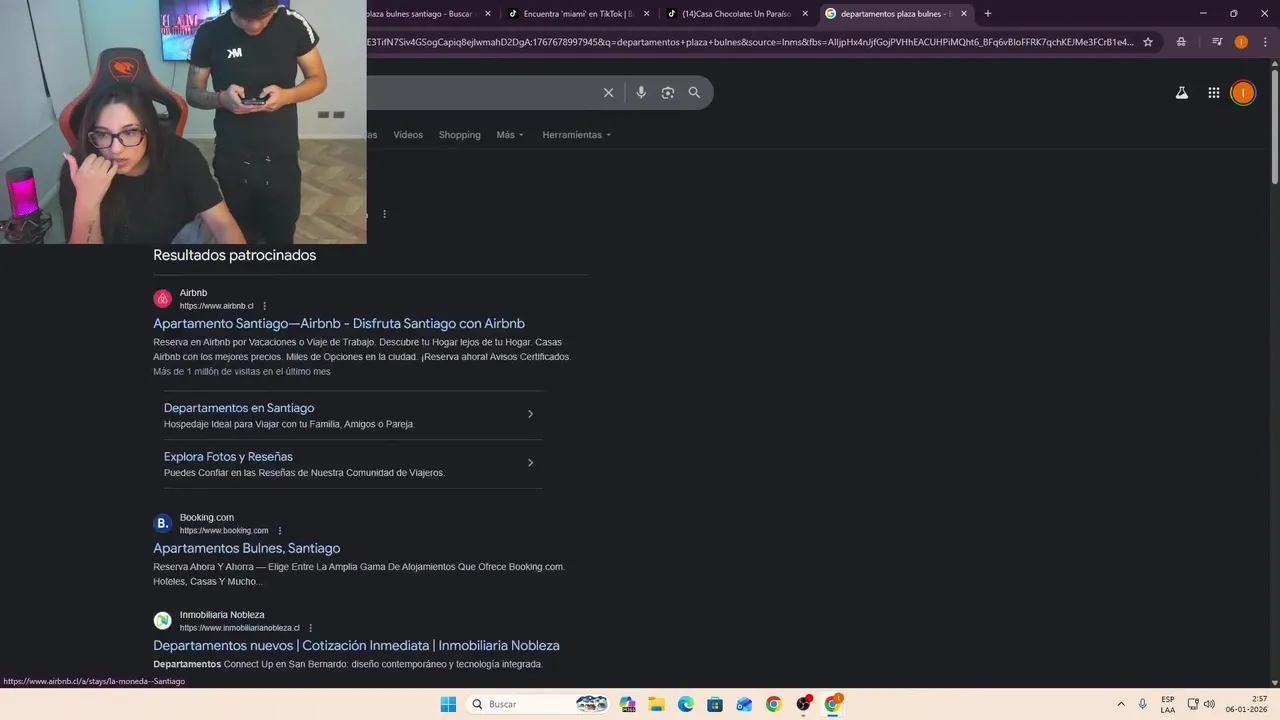The height and width of the screenshot is (720, 1280).
Task: Open a new browser tab
Action: (988, 14)
